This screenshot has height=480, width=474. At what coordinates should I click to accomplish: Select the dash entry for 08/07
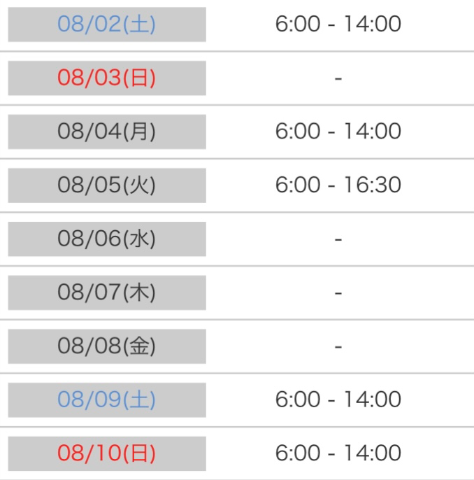[x=338, y=293]
